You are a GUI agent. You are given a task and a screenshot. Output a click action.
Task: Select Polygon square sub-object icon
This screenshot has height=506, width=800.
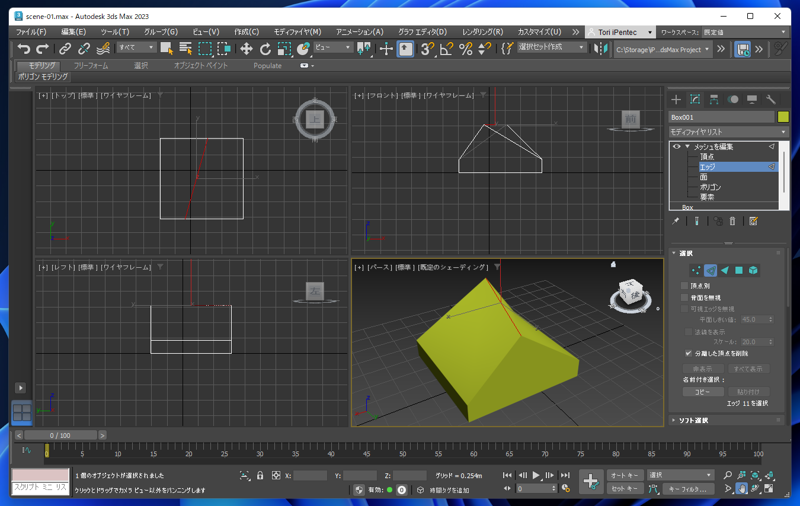click(x=739, y=270)
